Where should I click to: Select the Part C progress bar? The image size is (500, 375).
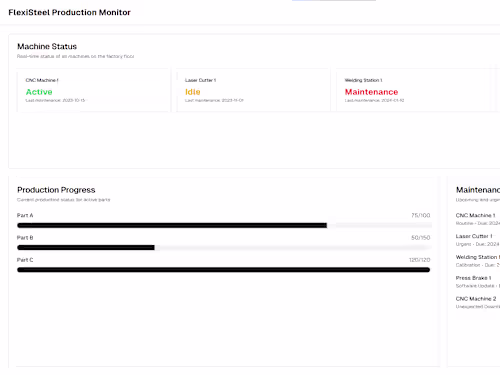tap(224, 270)
